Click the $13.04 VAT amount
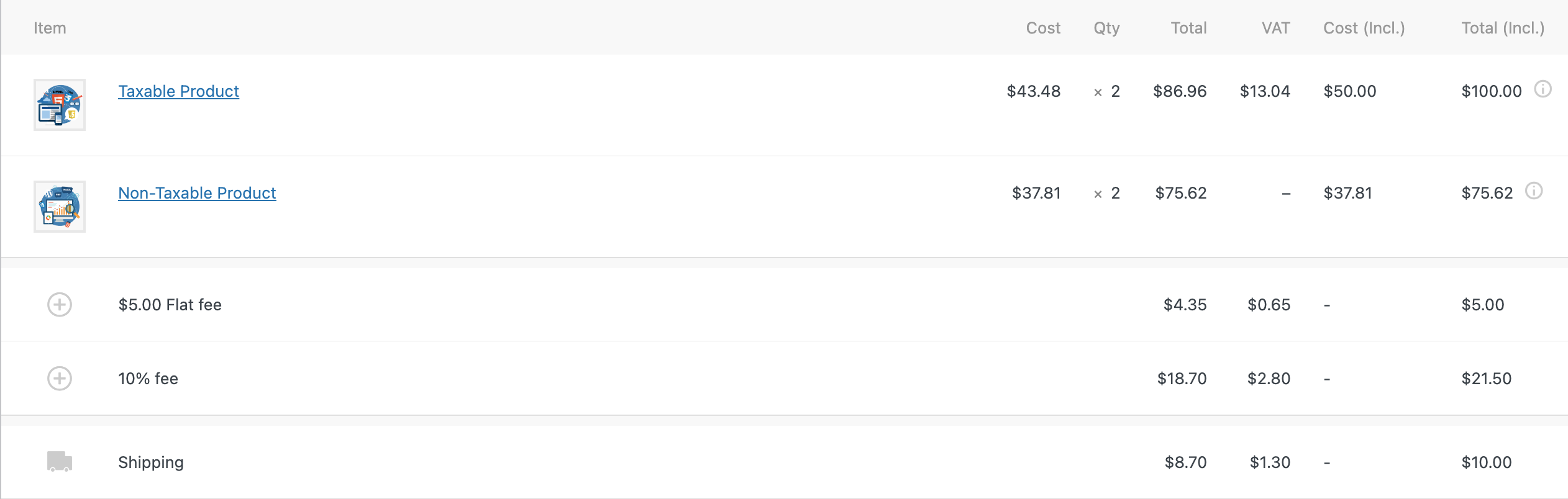 (x=1265, y=91)
